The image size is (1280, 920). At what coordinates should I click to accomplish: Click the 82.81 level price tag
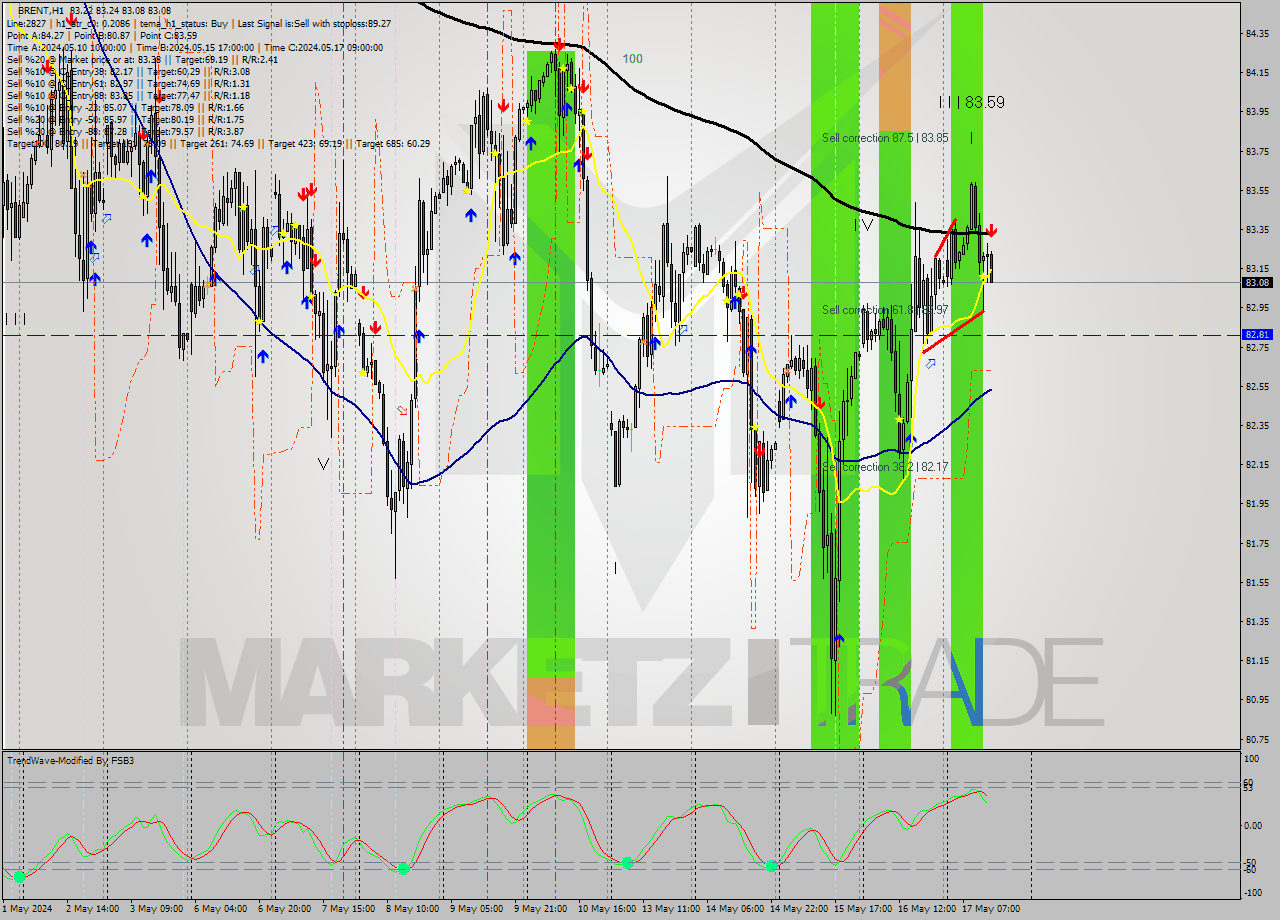(x=1257, y=334)
